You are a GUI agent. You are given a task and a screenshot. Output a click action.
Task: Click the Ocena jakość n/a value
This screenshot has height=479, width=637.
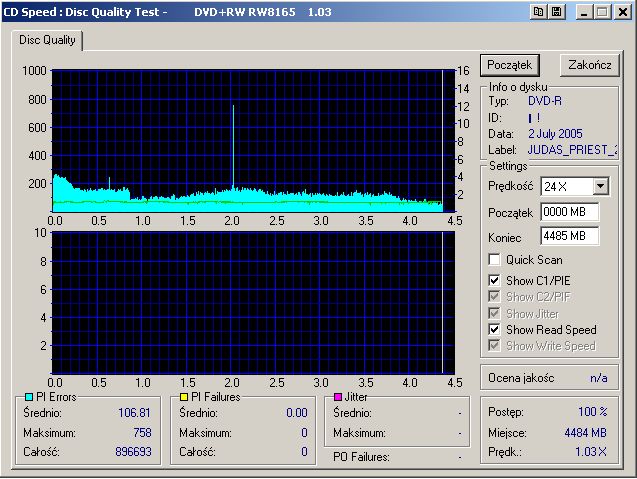click(x=599, y=378)
